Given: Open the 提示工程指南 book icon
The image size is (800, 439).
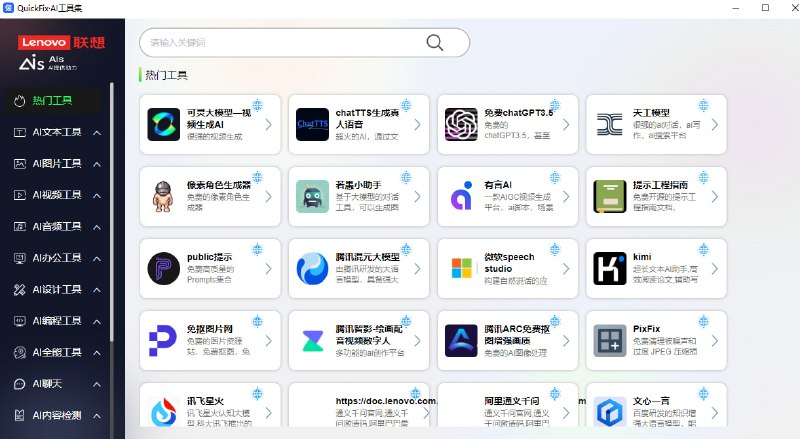Looking at the screenshot, I should pyautogui.click(x=610, y=197).
